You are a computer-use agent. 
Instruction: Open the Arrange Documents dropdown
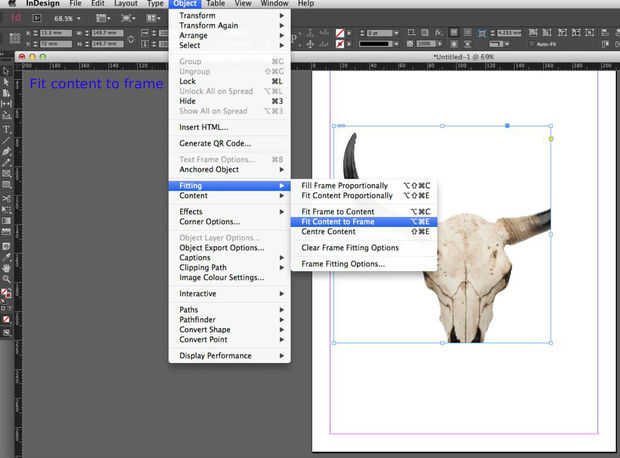pyautogui.click(x=154, y=18)
